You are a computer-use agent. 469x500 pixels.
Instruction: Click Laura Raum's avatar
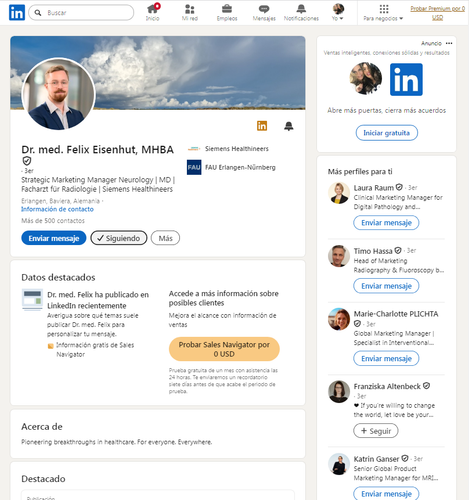click(339, 193)
